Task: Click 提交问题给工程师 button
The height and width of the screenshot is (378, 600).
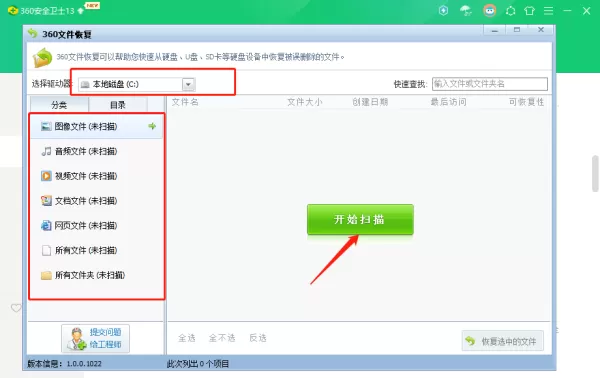Action: [x=95, y=338]
